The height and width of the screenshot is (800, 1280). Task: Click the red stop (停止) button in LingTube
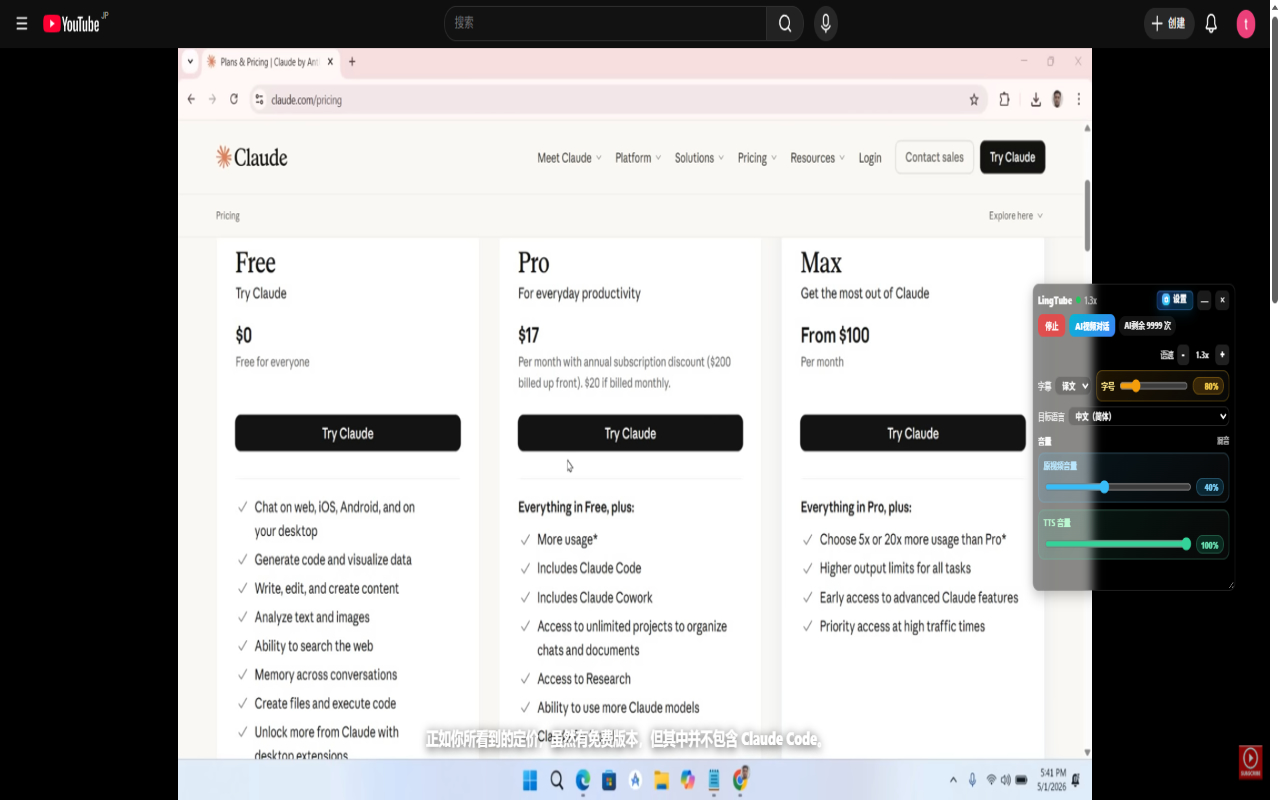(1052, 326)
